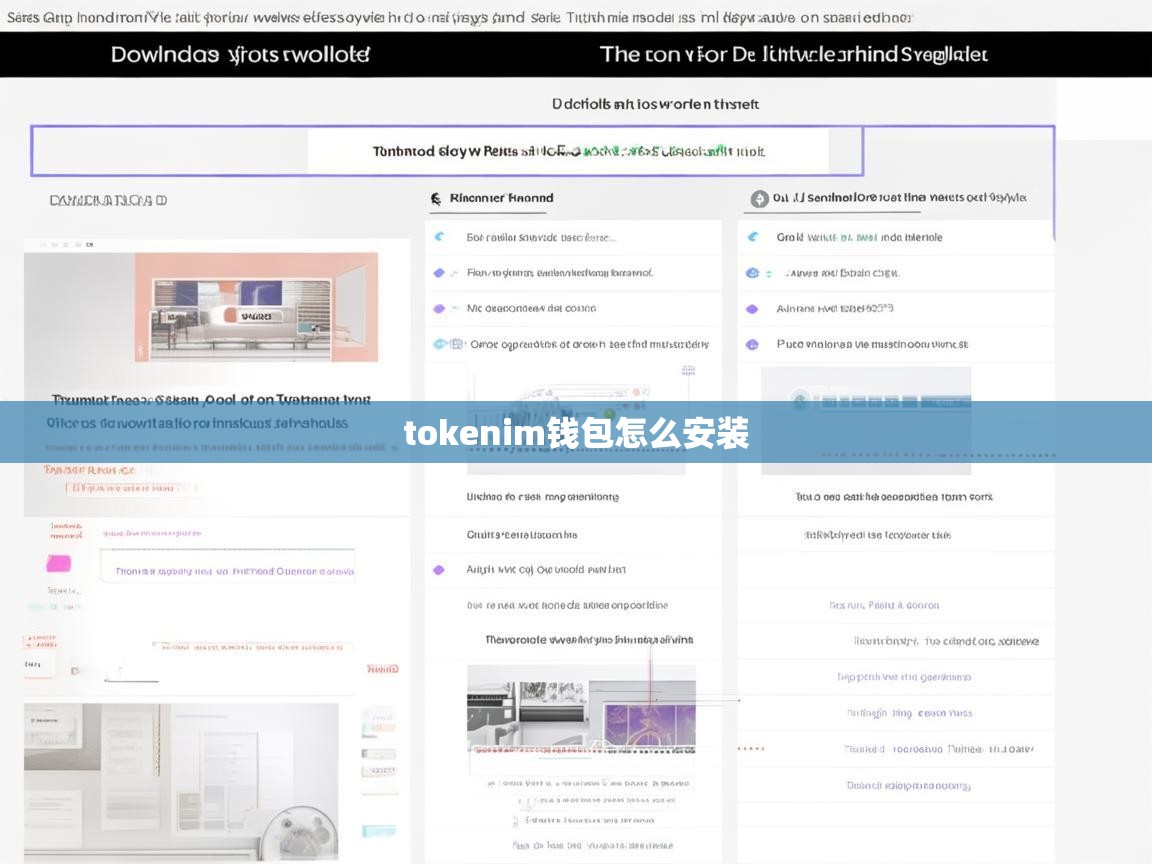Click the pink color swatch in left panel
Image resolution: width=1152 pixels, height=864 pixels.
tap(59, 564)
